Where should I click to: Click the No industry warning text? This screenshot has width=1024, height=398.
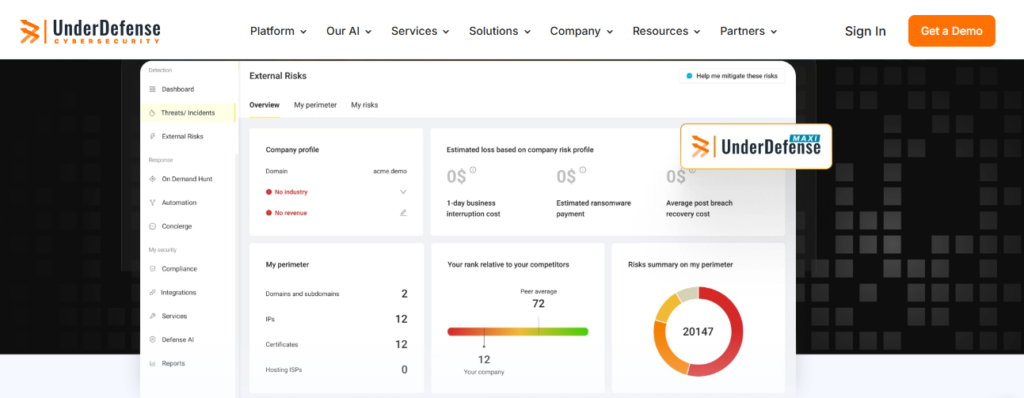pyautogui.click(x=291, y=192)
